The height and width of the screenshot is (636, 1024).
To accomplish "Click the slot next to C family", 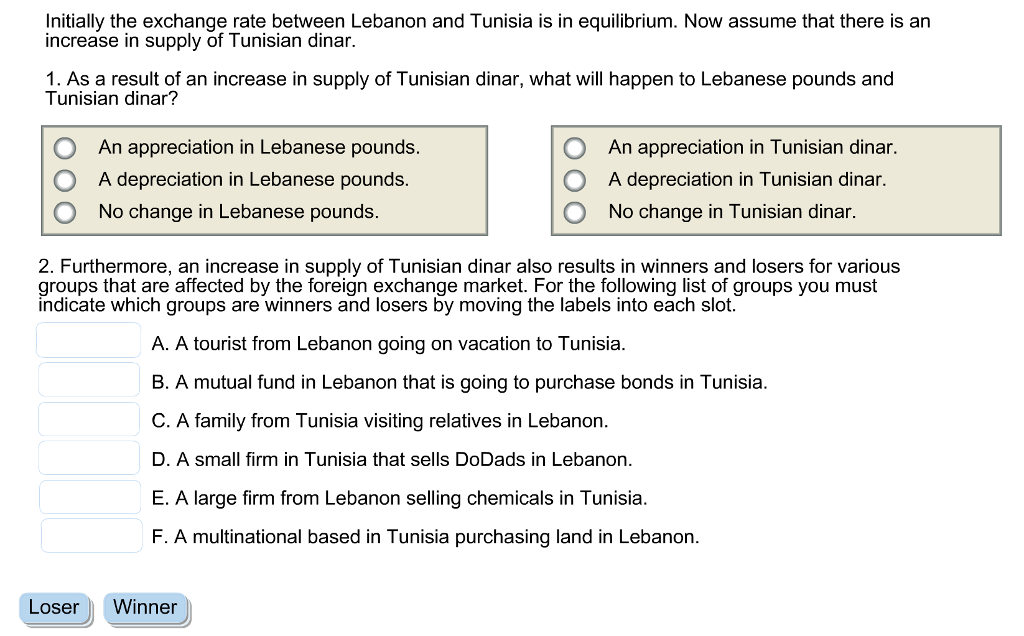I will point(89,419).
